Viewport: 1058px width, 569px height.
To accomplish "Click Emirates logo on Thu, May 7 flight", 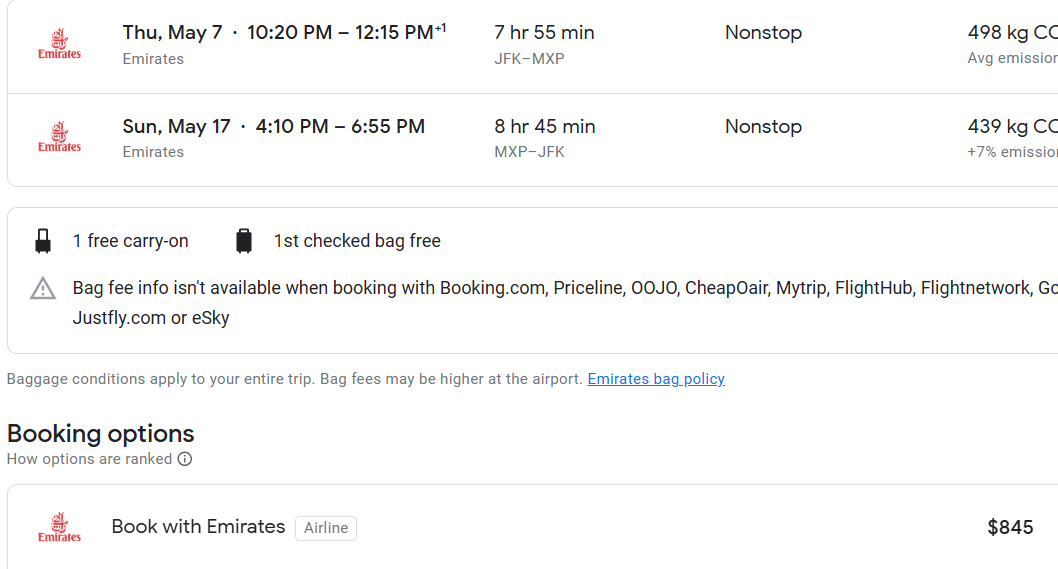I will click(x=59, y=45).
